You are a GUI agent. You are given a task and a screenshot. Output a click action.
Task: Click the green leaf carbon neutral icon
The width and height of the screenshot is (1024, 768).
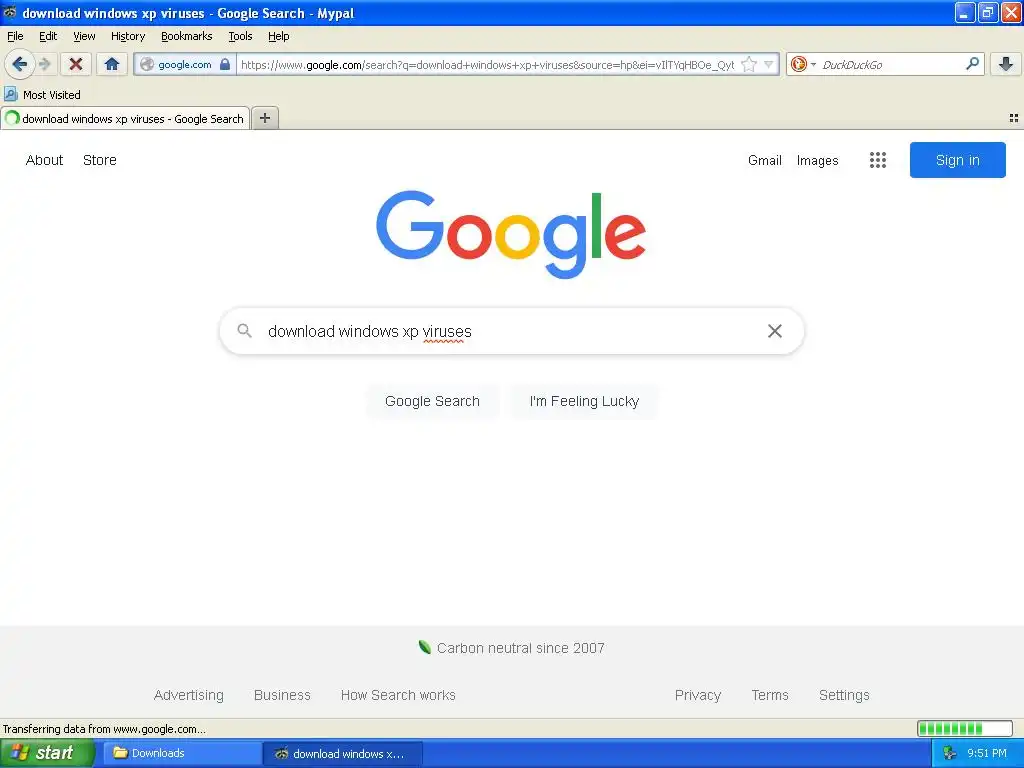click(424, 647)
